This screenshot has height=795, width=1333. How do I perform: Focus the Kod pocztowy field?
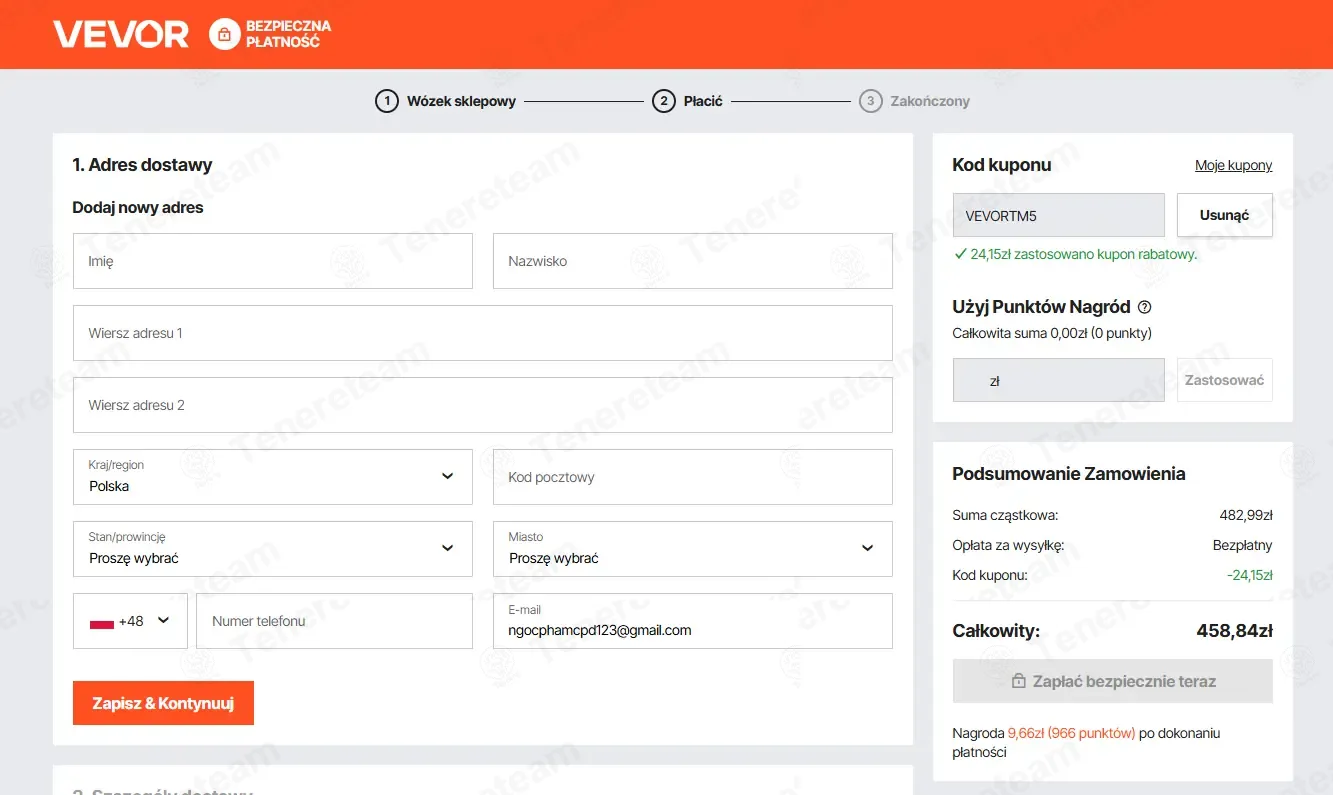693,477
